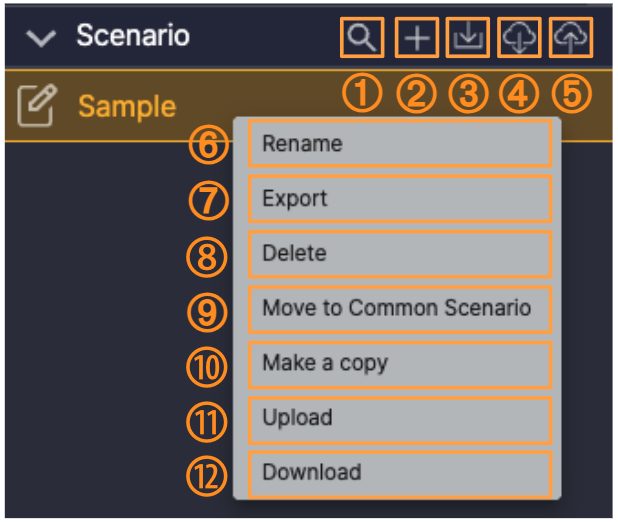
Task: Select the Sample scenario name
Action: pyautogui.click(x=127, y=106)
